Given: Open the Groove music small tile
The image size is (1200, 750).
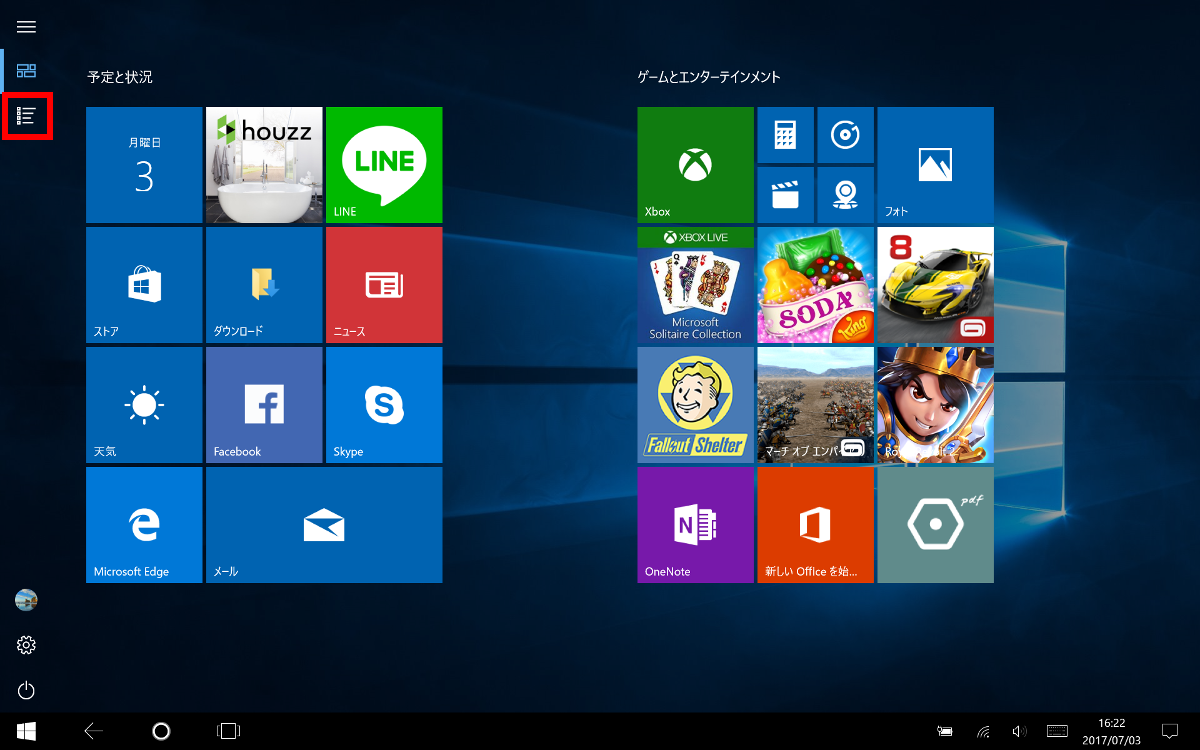Looking at the screenshot, I should point(846,135).
